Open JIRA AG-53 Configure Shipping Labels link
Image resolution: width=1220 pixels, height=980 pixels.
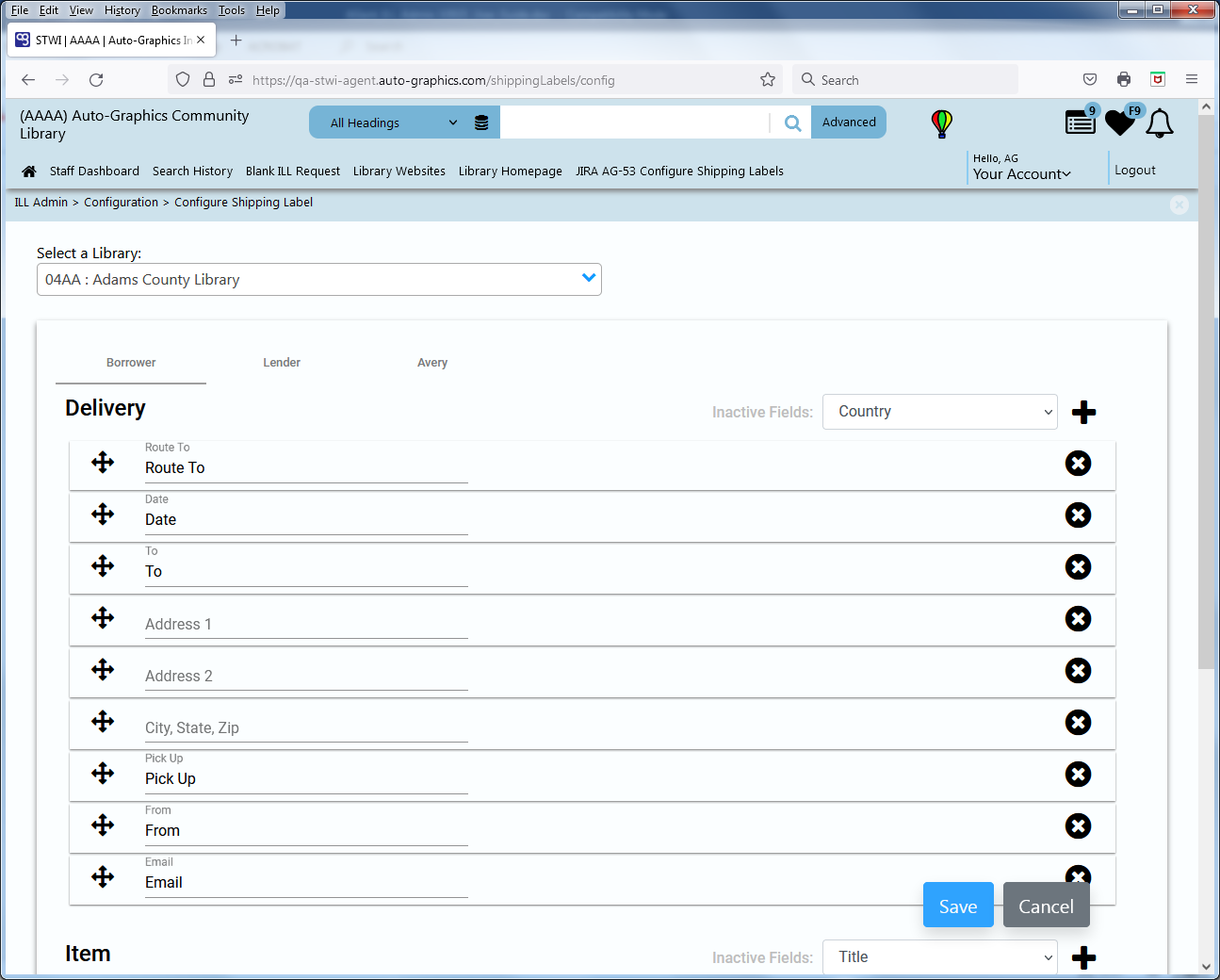coord(680,171)
